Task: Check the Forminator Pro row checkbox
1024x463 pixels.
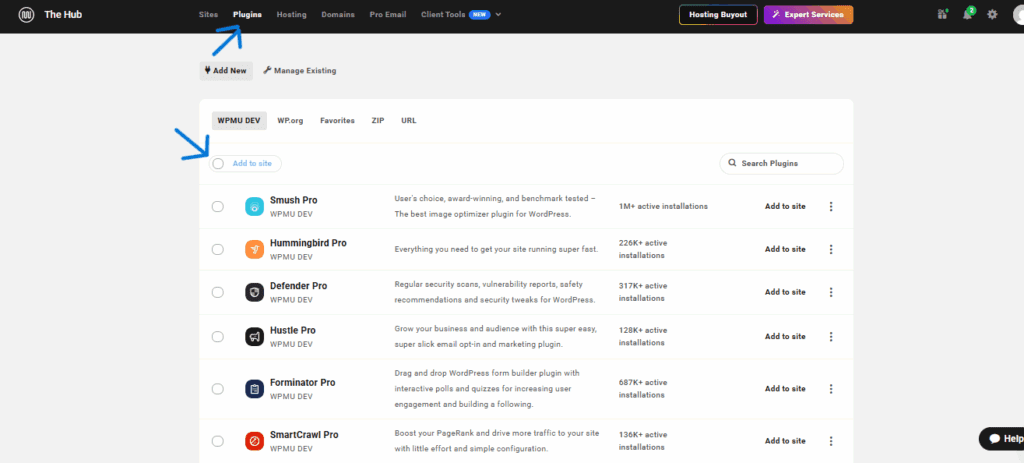Action: pos(218,389)
